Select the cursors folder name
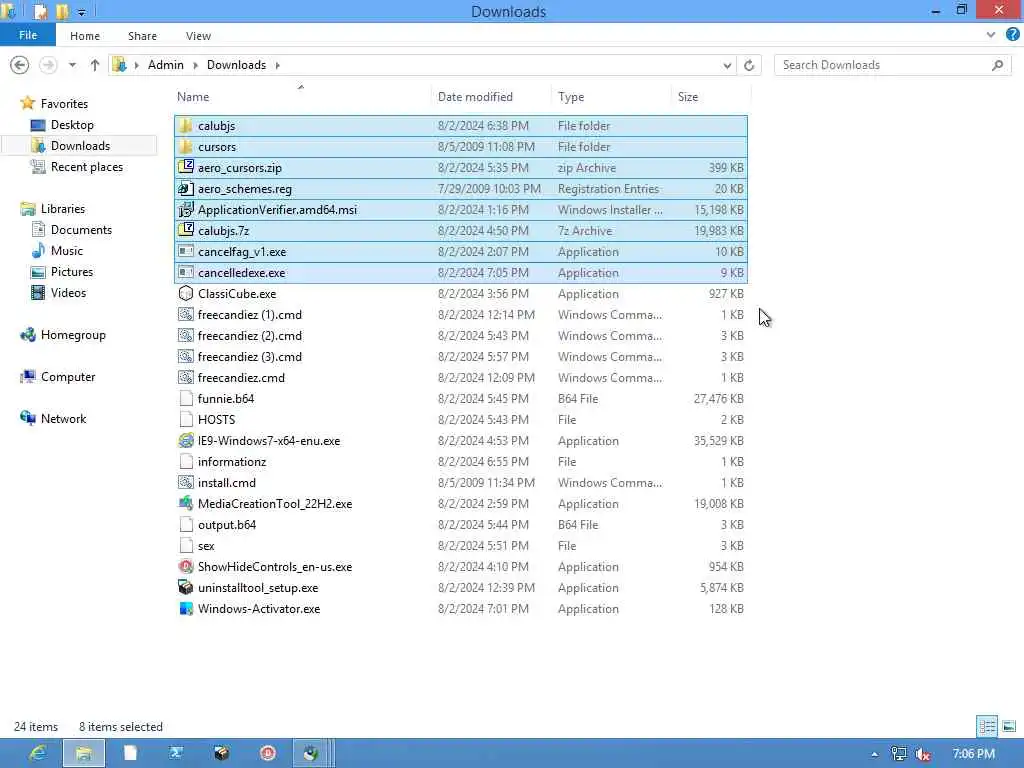This screenshot has height=768, width=1024. point(217,147)
